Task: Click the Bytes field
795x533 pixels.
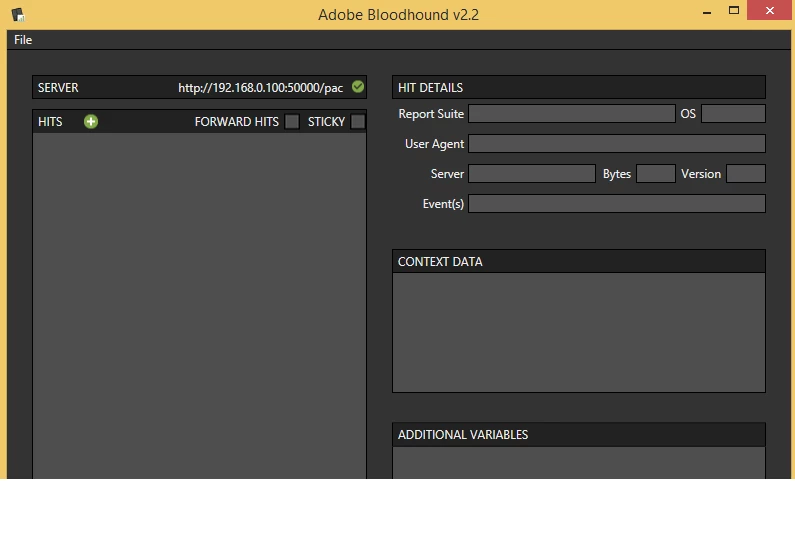Action: [656, 173]
